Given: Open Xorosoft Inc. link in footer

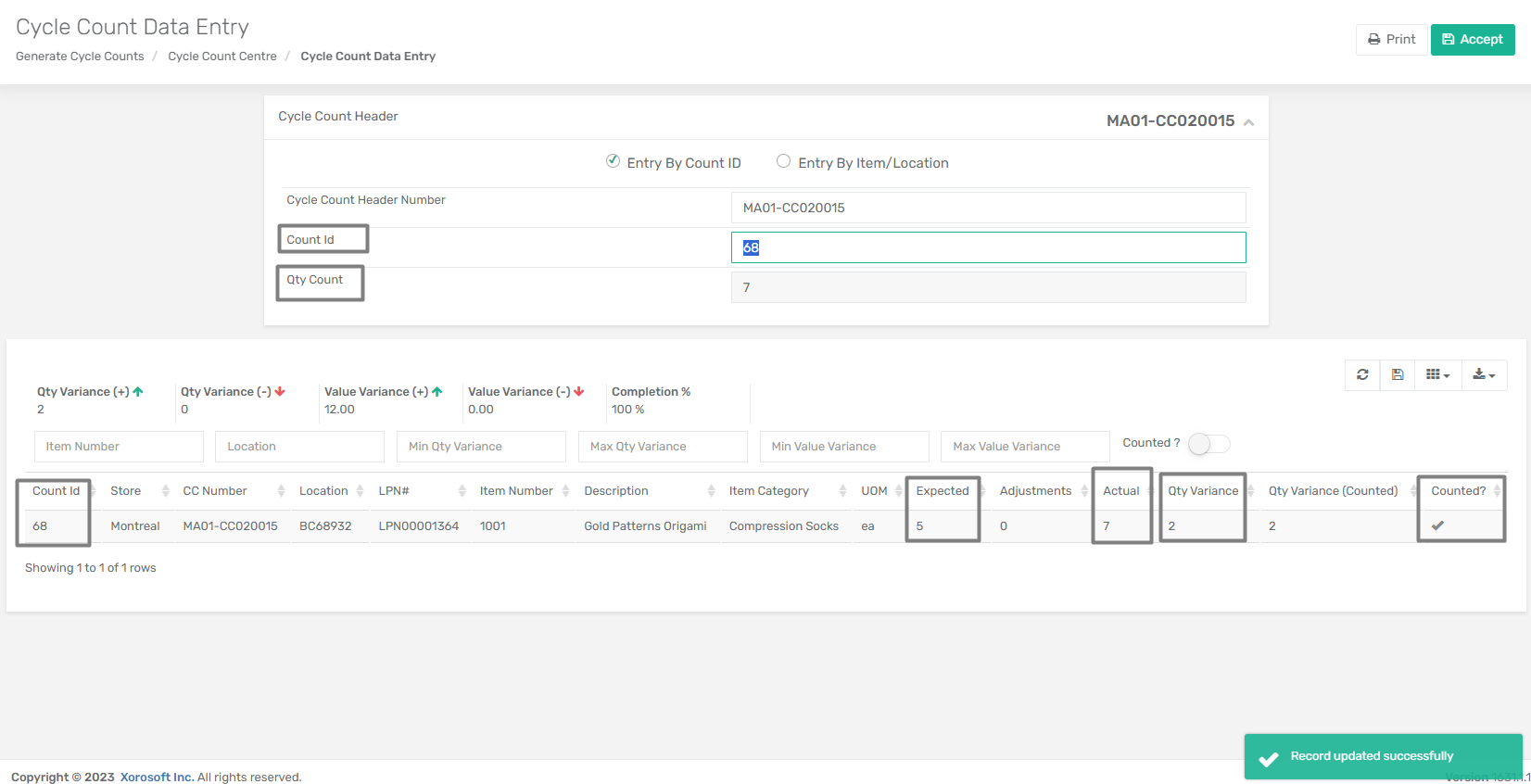Looking at the screenshot, I should (x=157, y=777).
